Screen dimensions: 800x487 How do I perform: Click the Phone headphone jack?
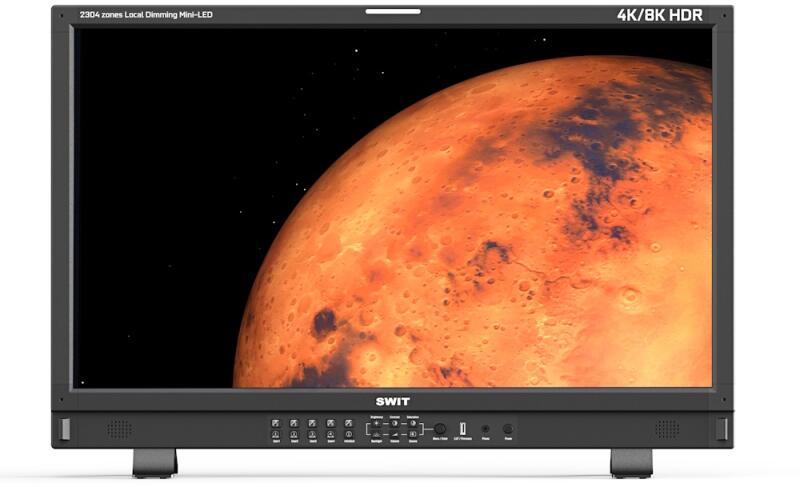[486, 428]
